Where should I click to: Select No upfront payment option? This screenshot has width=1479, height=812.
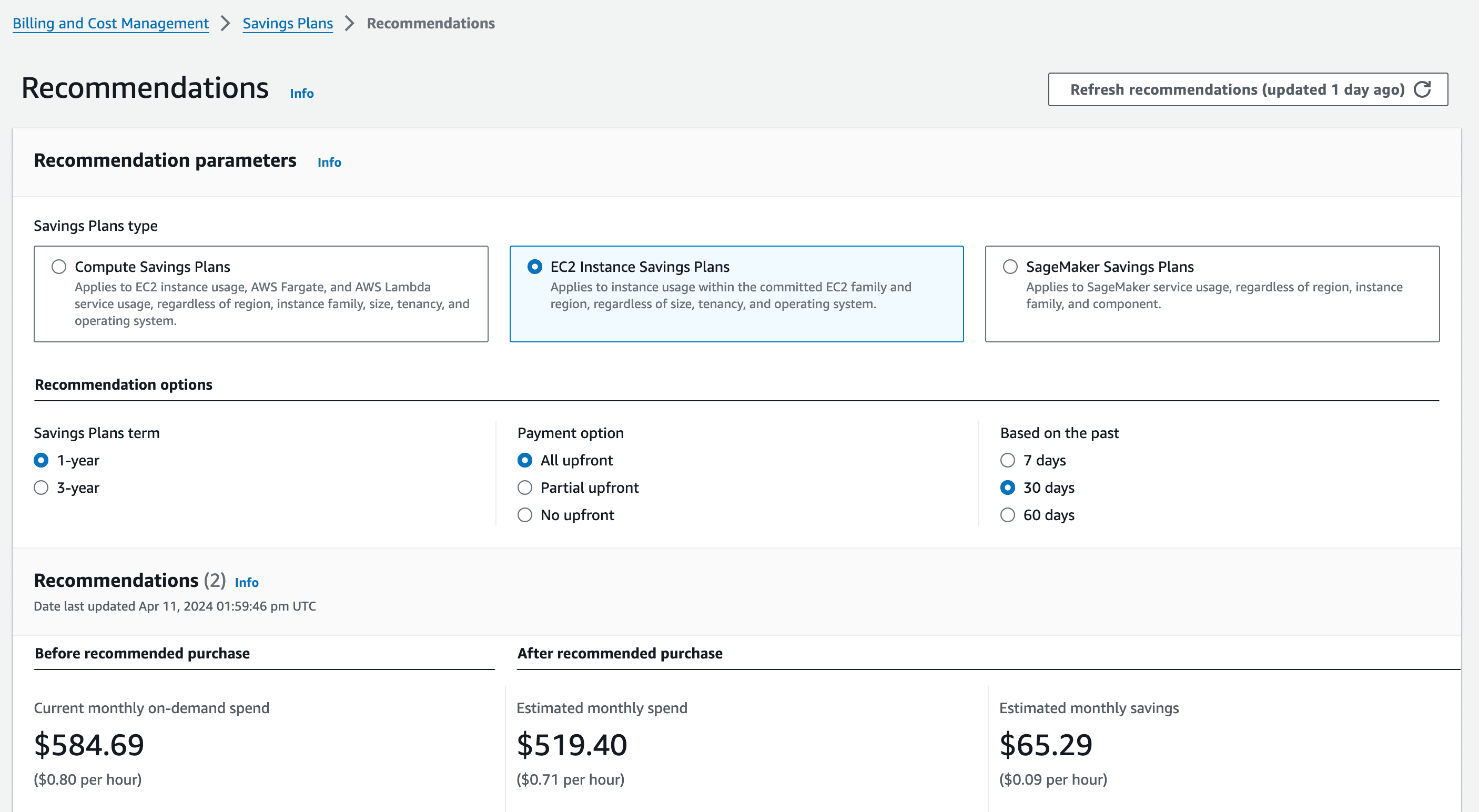tap(525, 514)
